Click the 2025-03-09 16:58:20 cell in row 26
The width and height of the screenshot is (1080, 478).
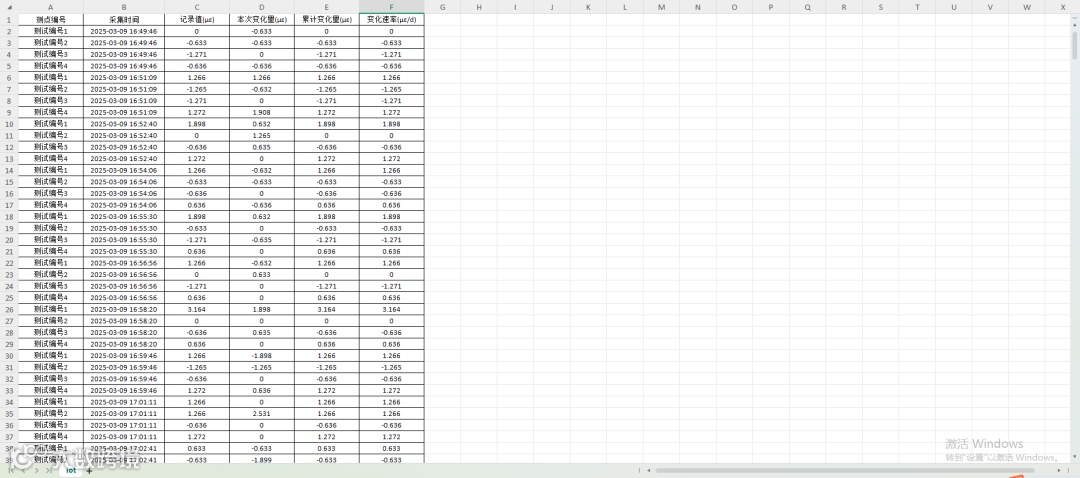[124, 309]
